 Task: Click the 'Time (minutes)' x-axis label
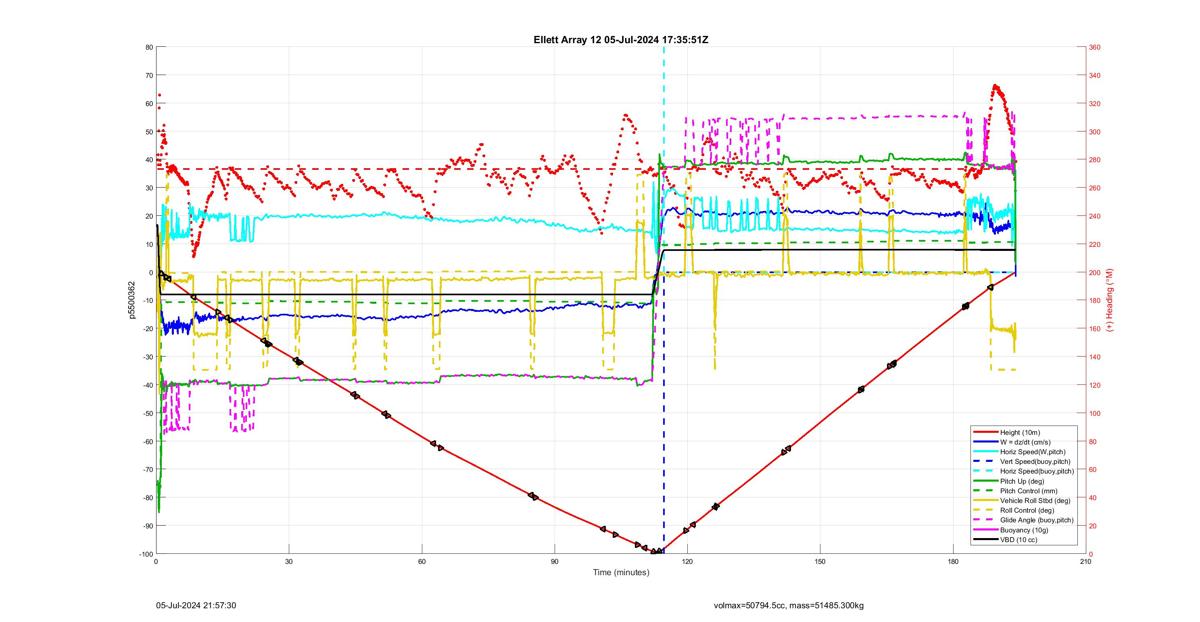pyautogui.click(x=620, y=572)
